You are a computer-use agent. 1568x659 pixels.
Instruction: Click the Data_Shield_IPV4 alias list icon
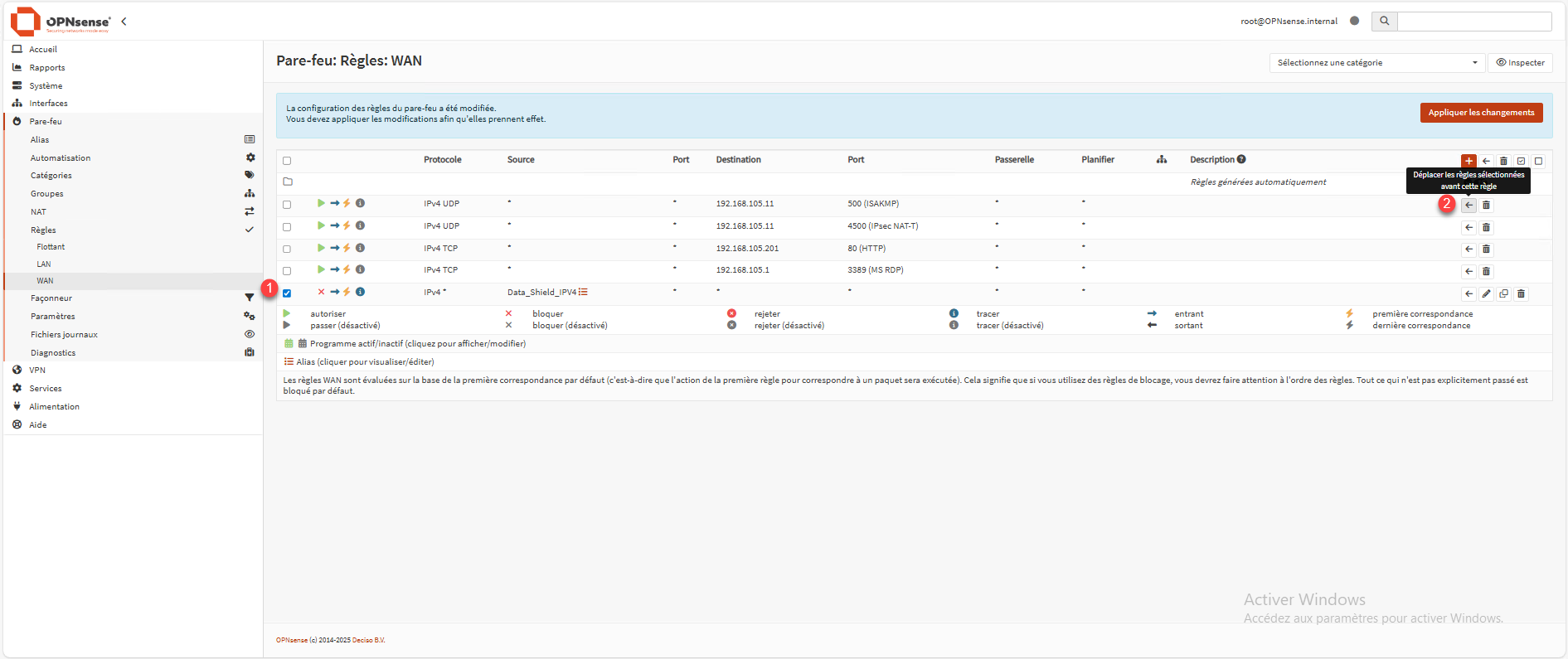pos(584,292)
